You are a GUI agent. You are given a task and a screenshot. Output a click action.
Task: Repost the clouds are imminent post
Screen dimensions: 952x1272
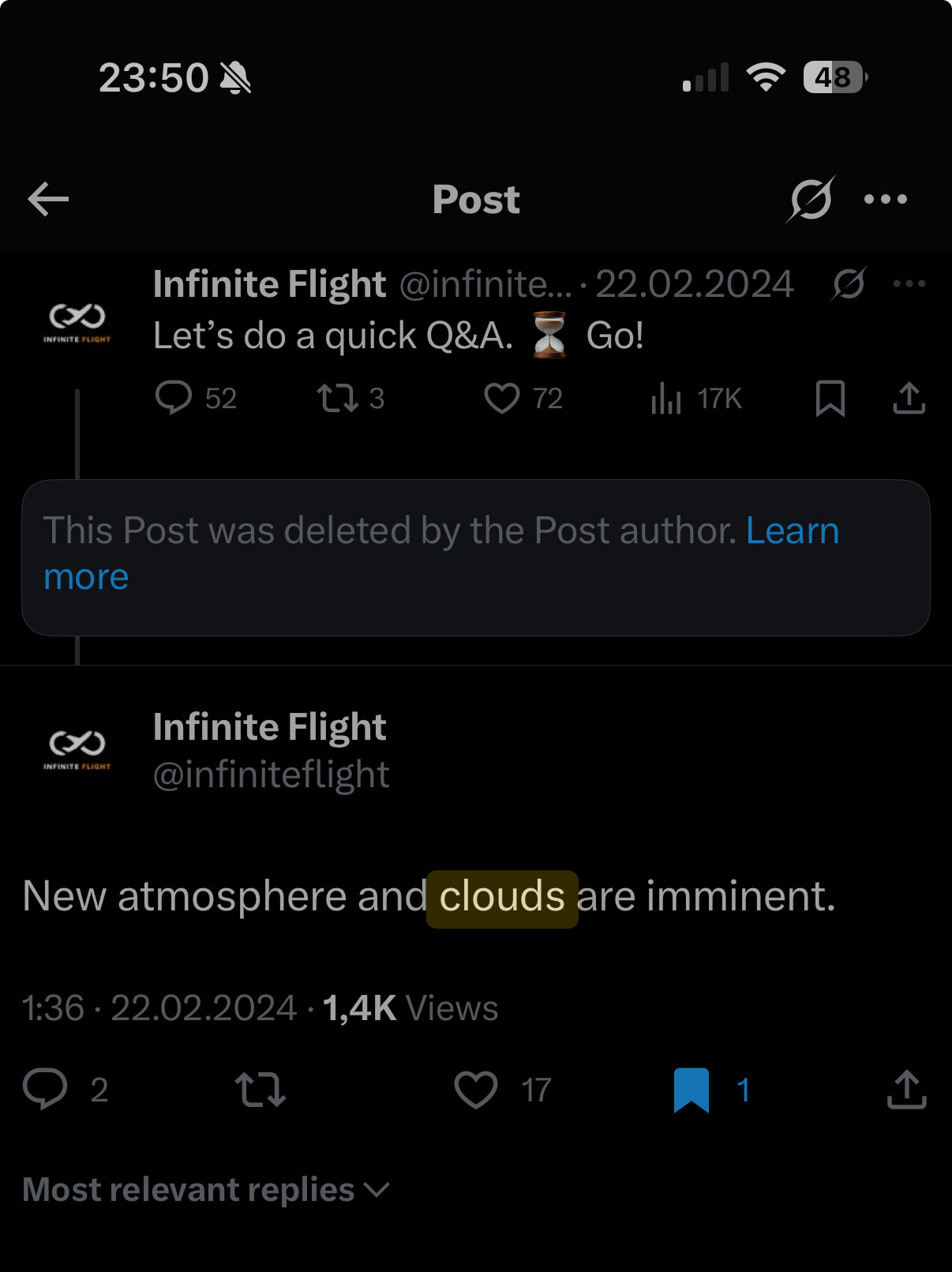tap(260, 1090)
